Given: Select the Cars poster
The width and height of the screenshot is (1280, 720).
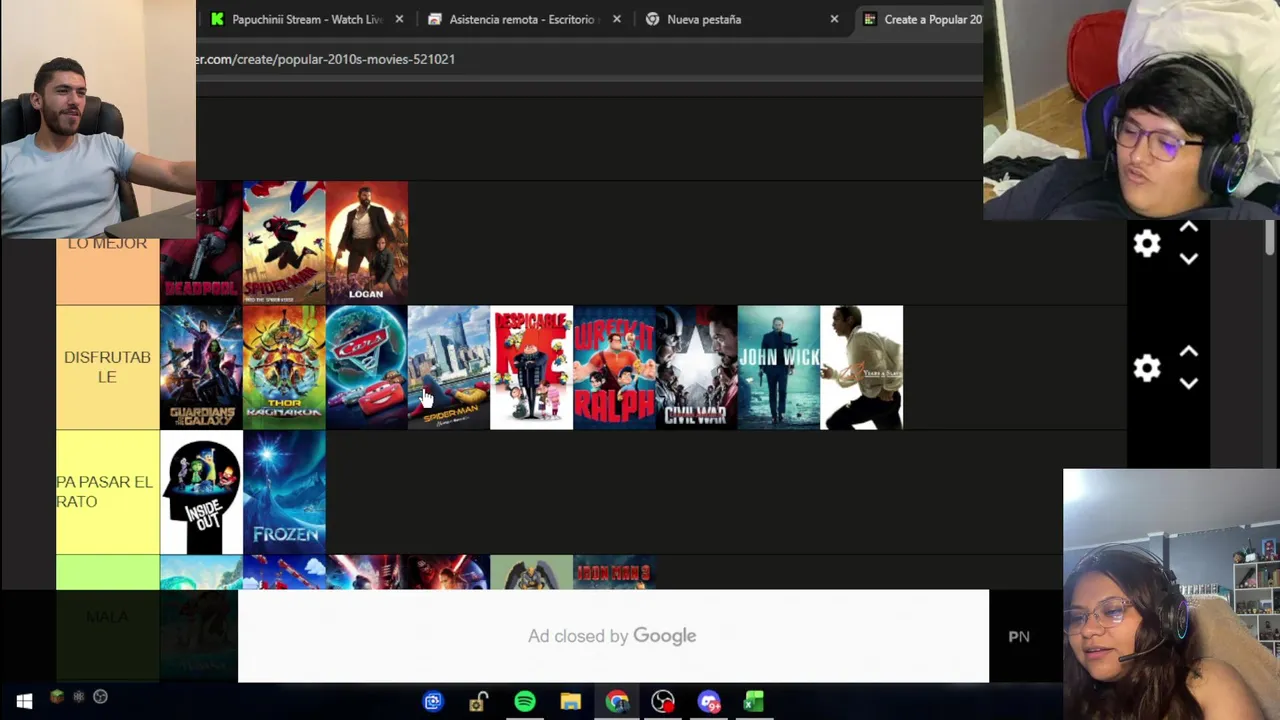Looking at the screenshot, I should (x=366, y=367).
